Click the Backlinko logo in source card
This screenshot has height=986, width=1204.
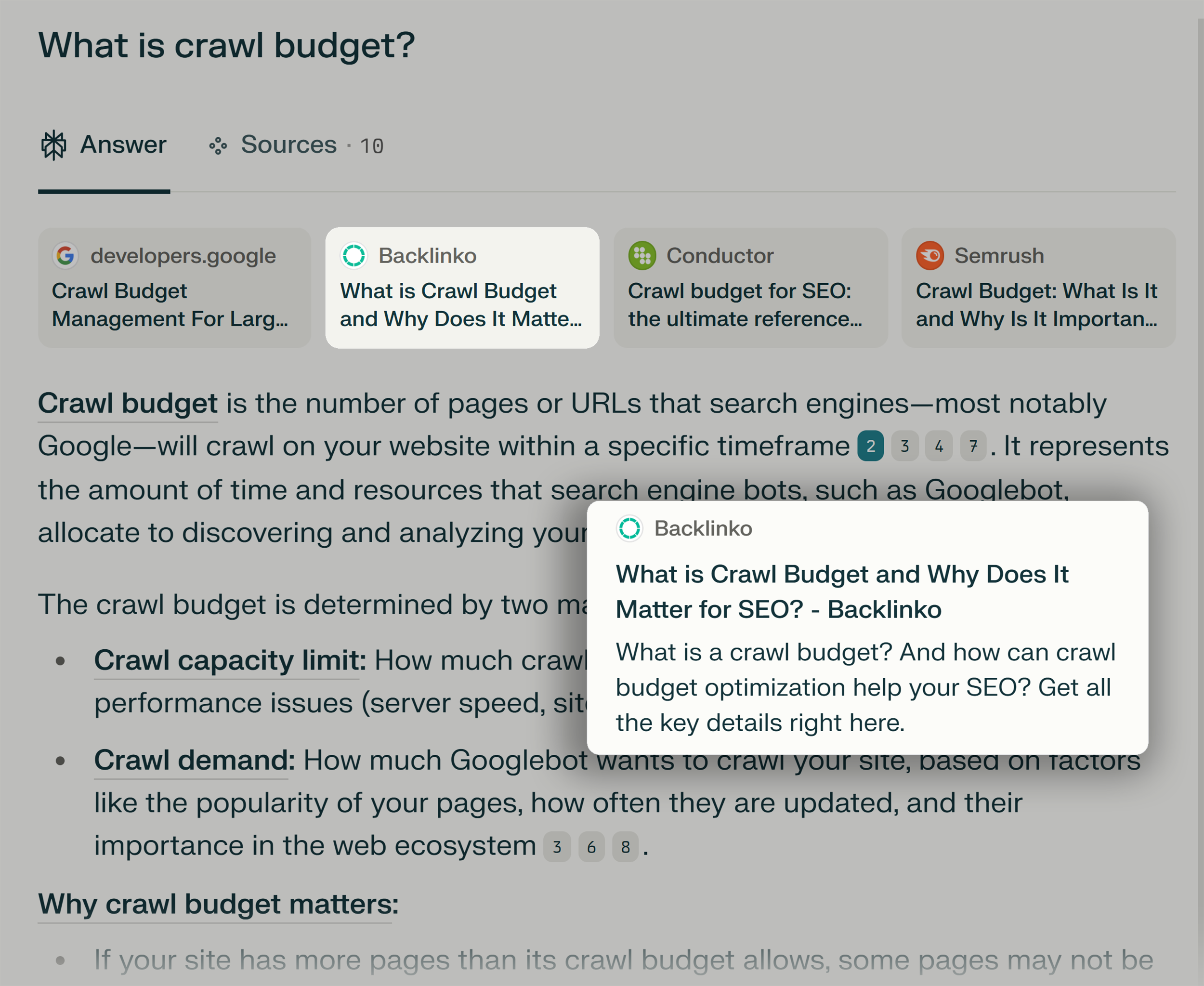pyautogui.click(x=354, y=256)
